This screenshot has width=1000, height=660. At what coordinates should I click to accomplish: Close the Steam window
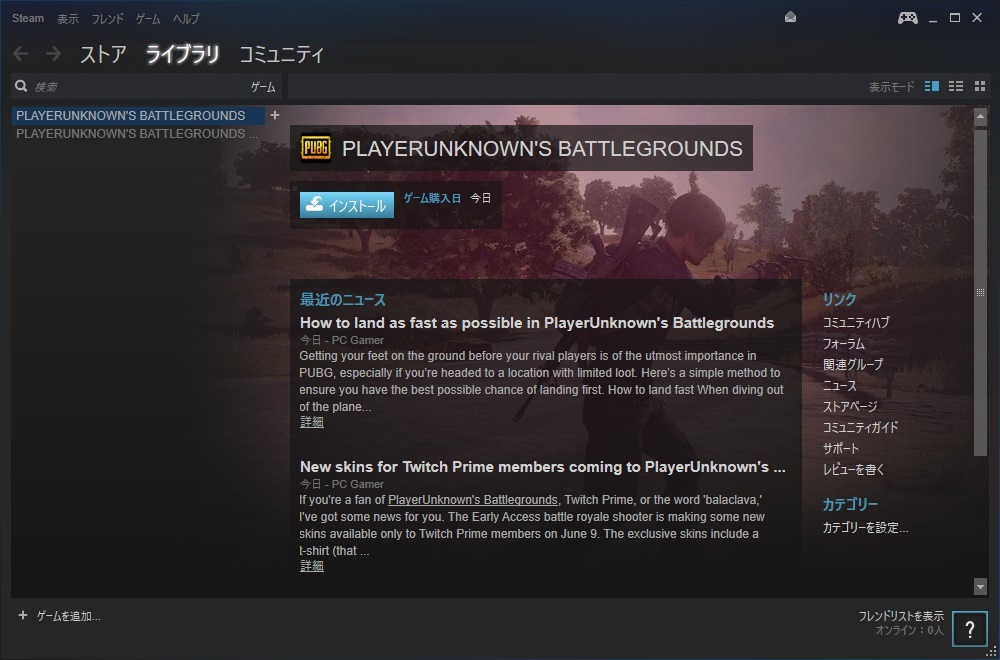(x=977, y=18)
